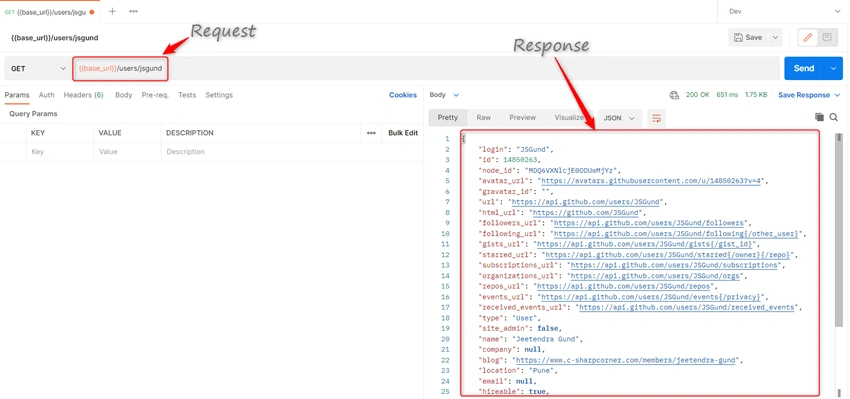Open the comments icon
850x399 pixels.
(x=827, y=37)
